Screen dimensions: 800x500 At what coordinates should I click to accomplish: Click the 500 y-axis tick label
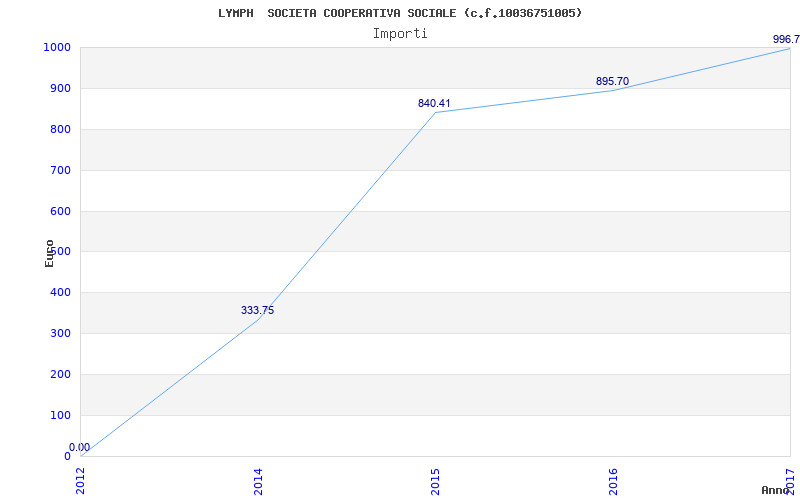[x=60, y=252]
